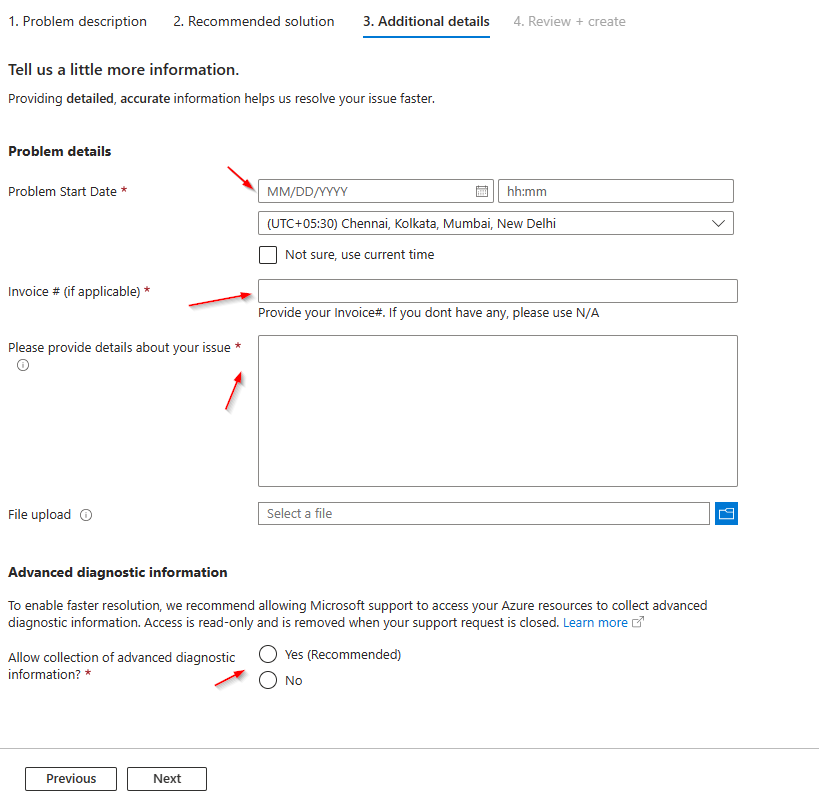Click the info icon next to File upload
The height and width of the screenshot is (797, 819).
pyautogui.click(x=86, y=514)
